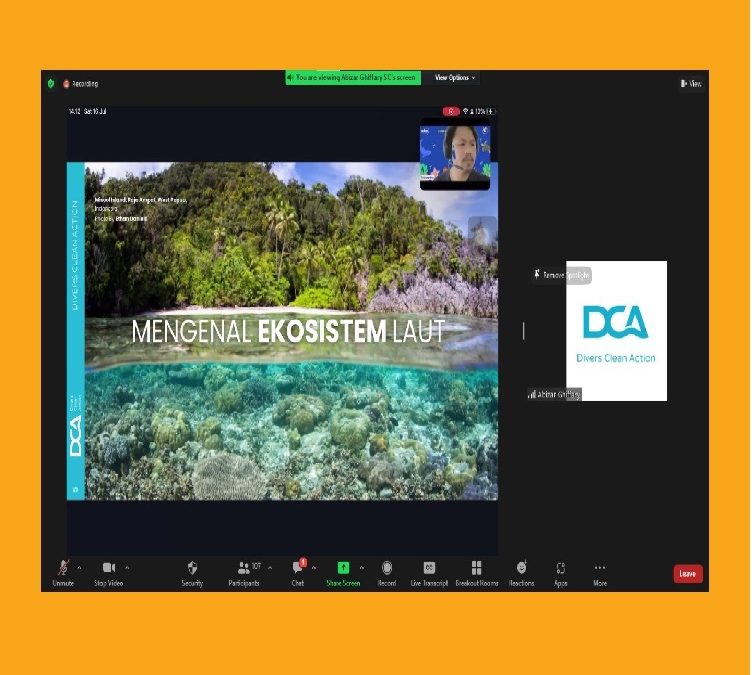Enable Live Transcript CC
Image resolution: width=752 pixels, height=675 pixels.
pos(429,573)
